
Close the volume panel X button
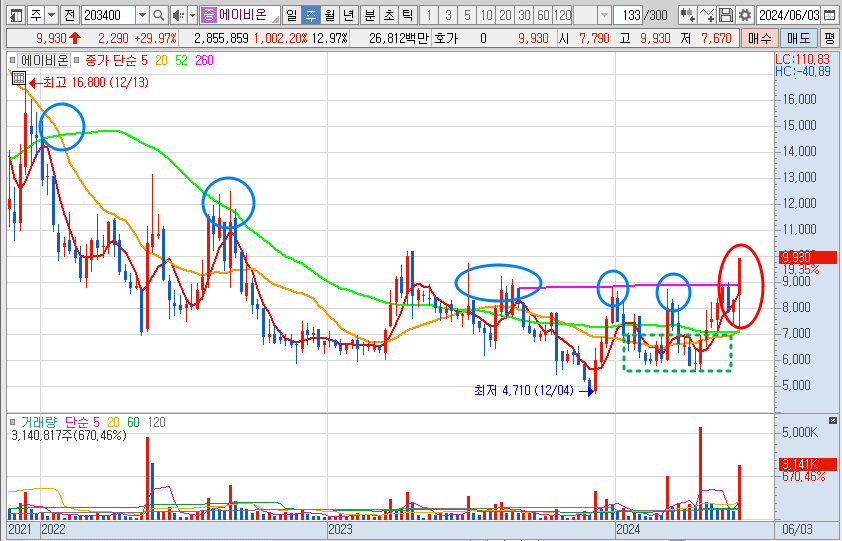coord(833,420)
